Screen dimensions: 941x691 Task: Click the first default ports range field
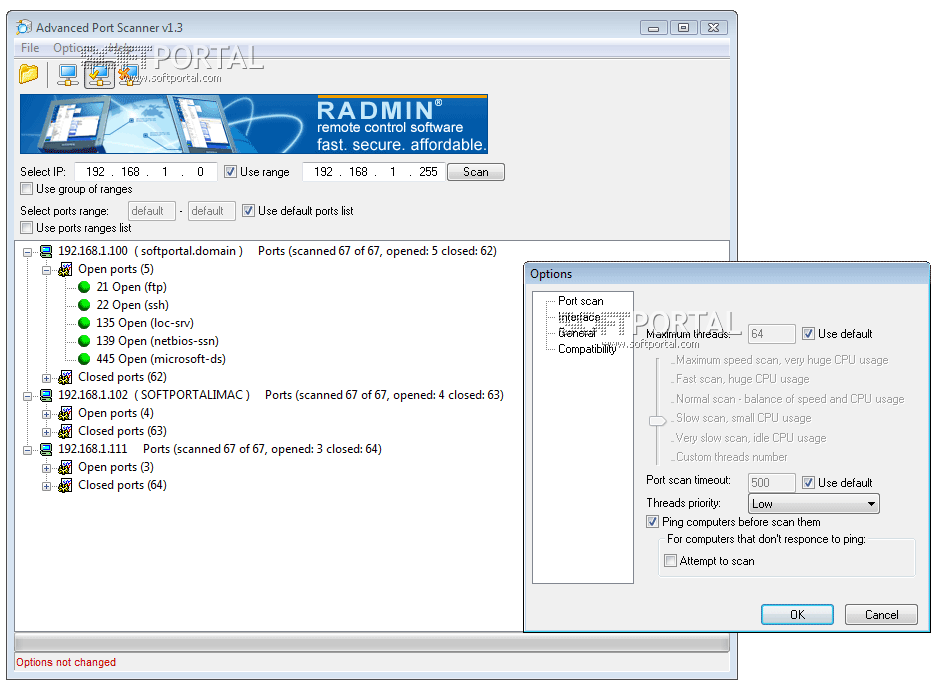151,211
